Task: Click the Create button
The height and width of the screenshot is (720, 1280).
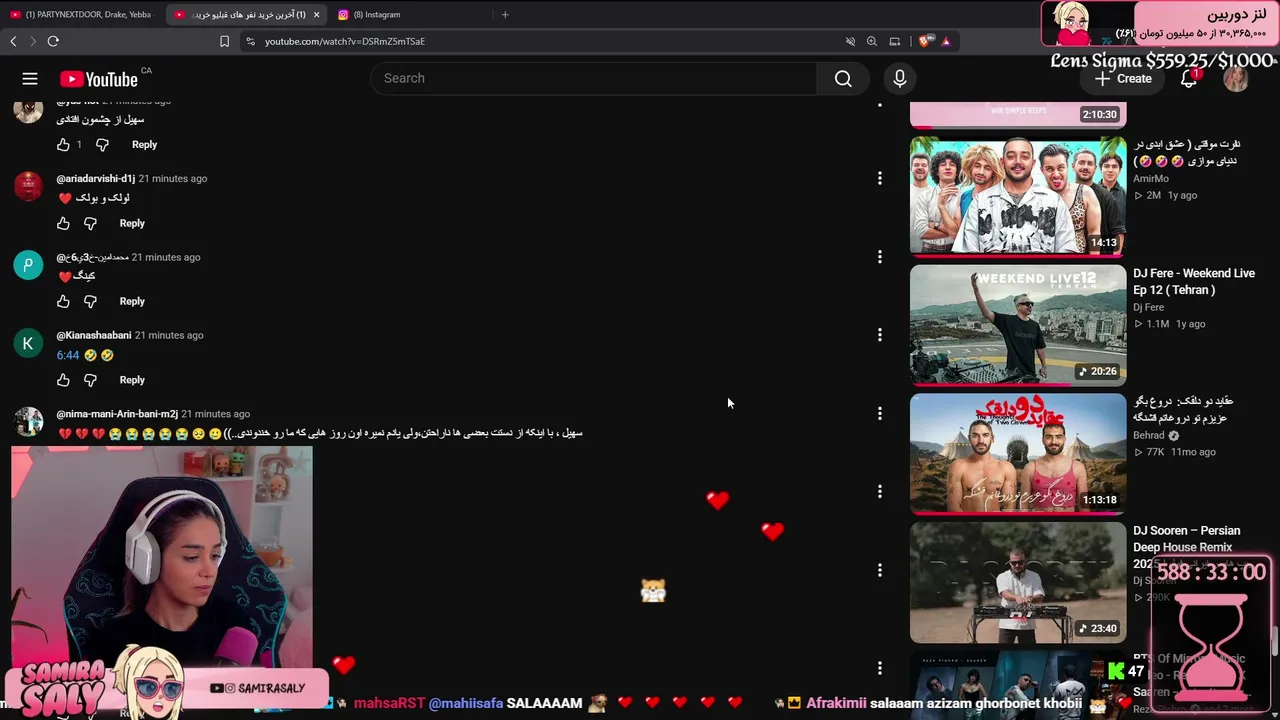Action: 1123,79
